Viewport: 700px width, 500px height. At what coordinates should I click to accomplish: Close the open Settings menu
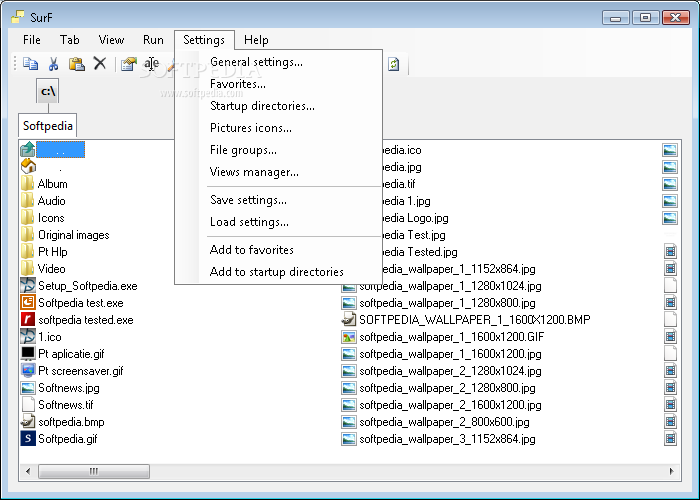[x=204, y=40]
